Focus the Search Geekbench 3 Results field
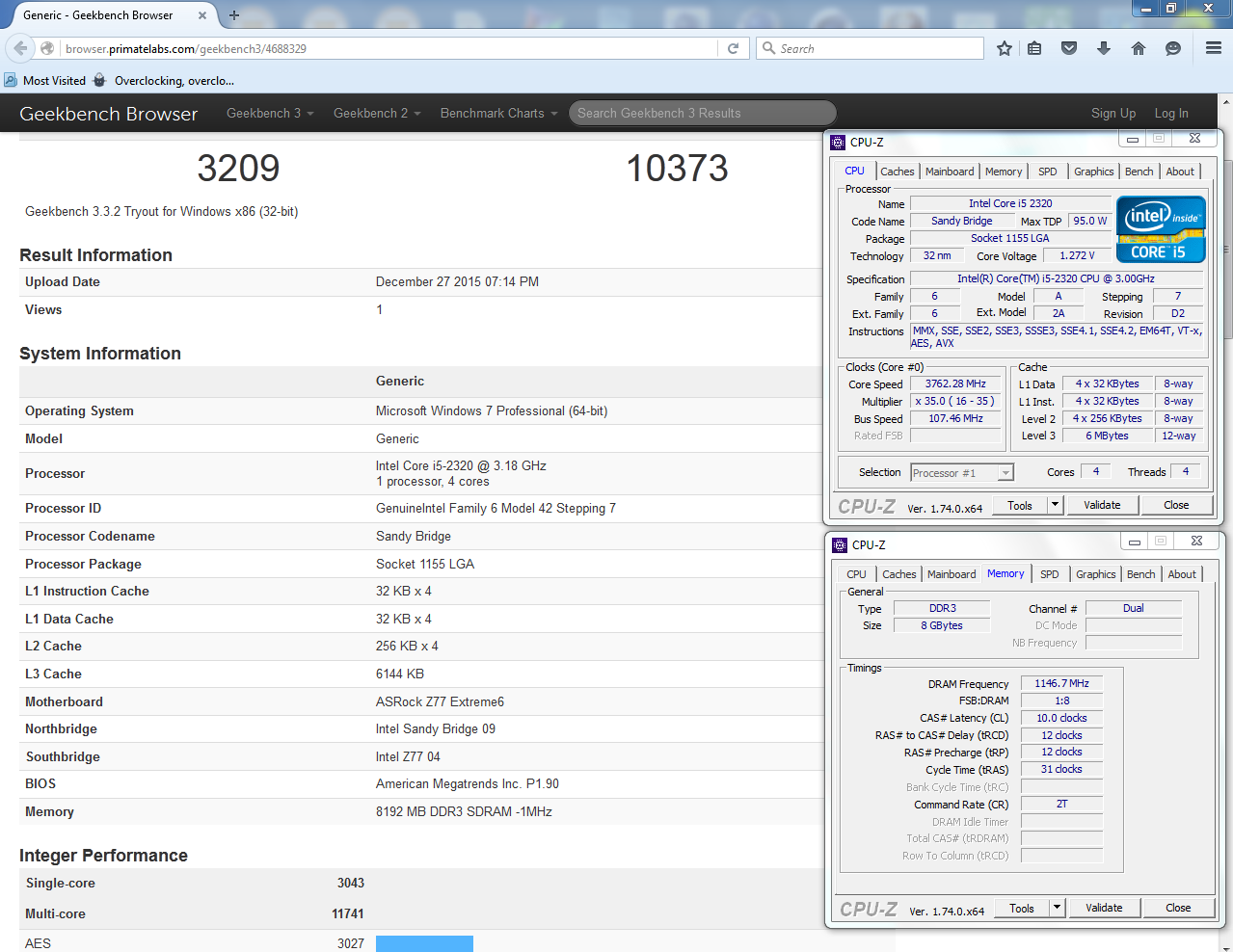This screenshot has width=1233, height=952. [x=703, y=114]
